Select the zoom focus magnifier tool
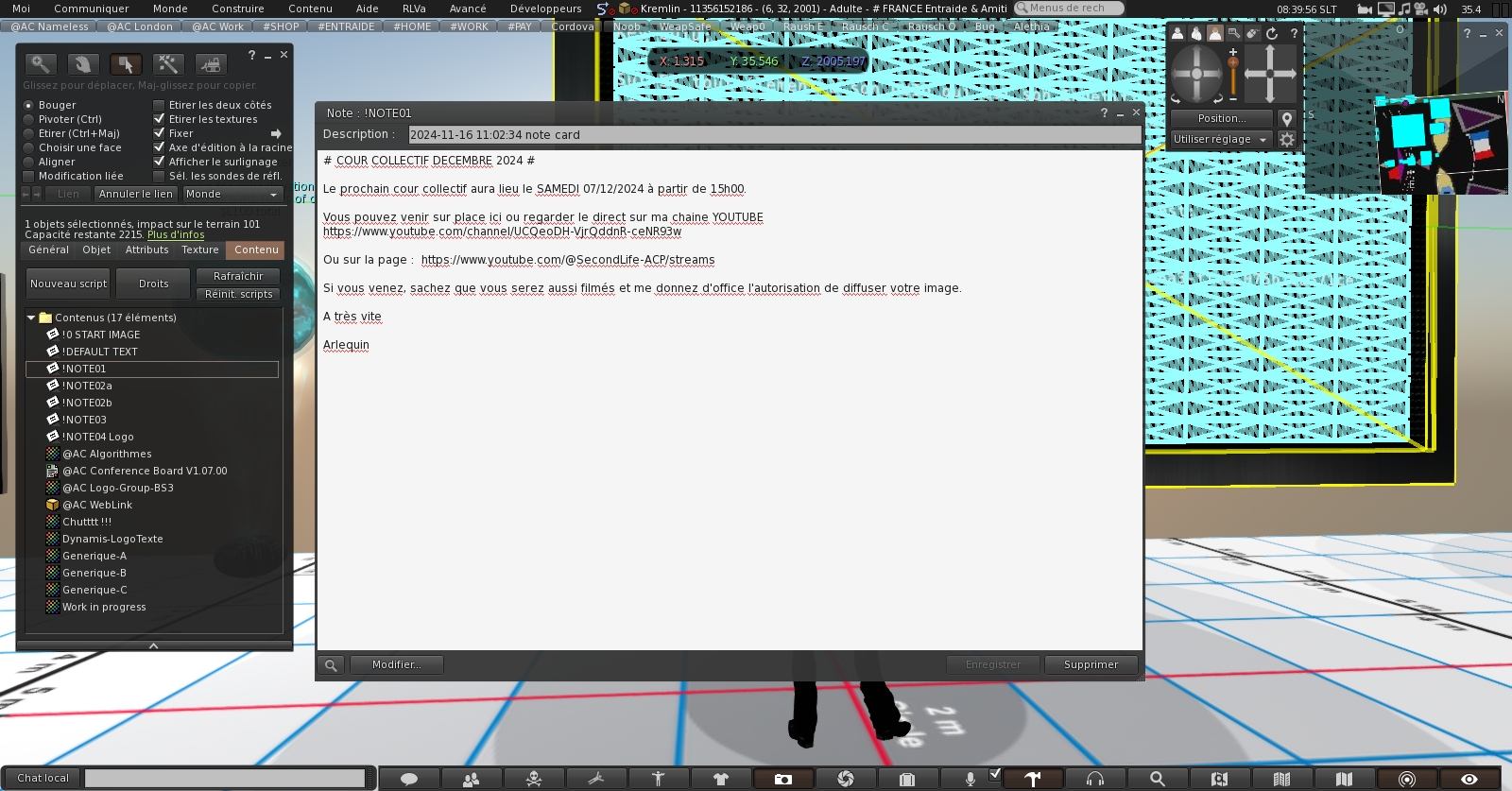Viewport: 1512px width, 791px height. click(40, 64)
